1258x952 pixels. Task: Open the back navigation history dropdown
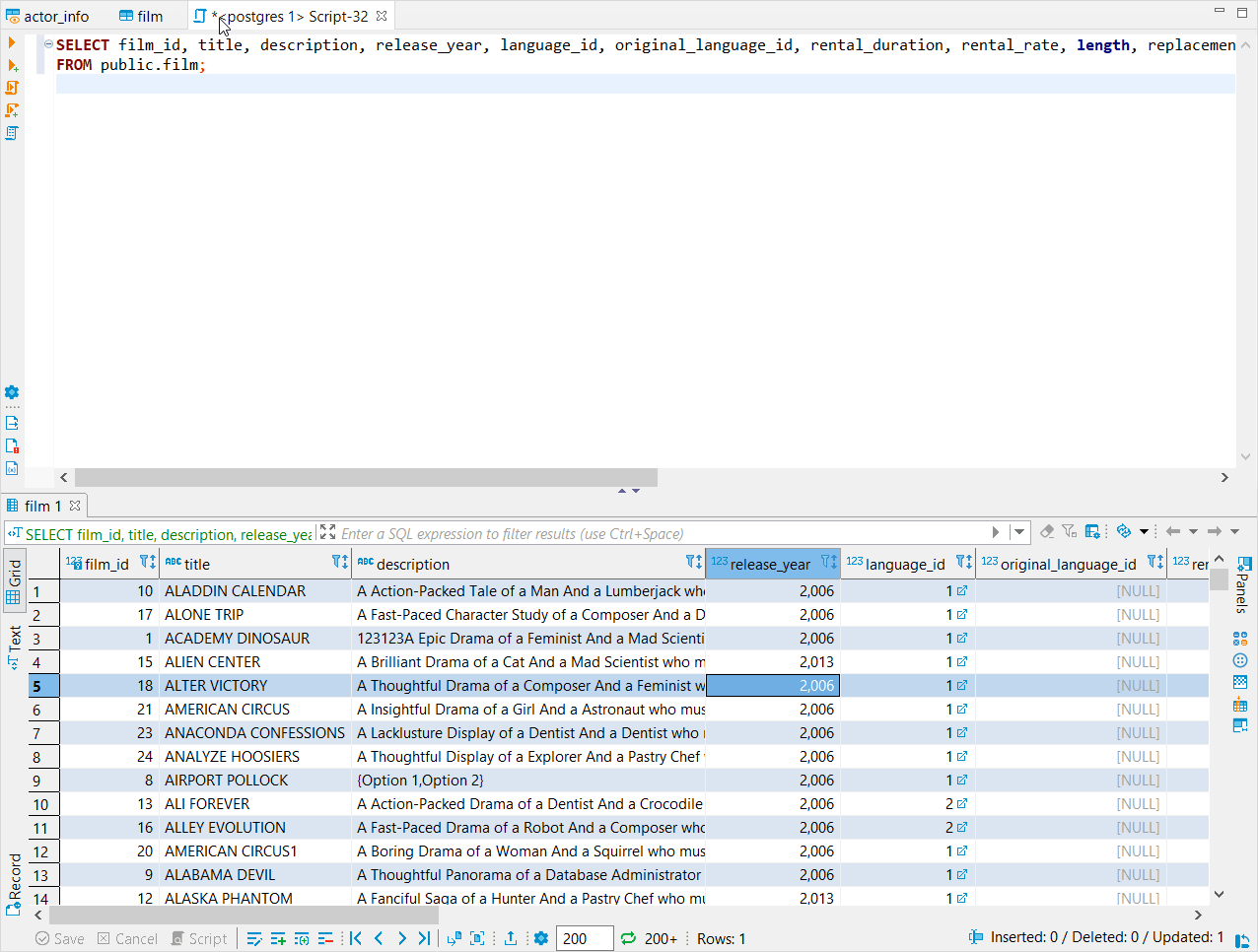(x=1194, y=531)
